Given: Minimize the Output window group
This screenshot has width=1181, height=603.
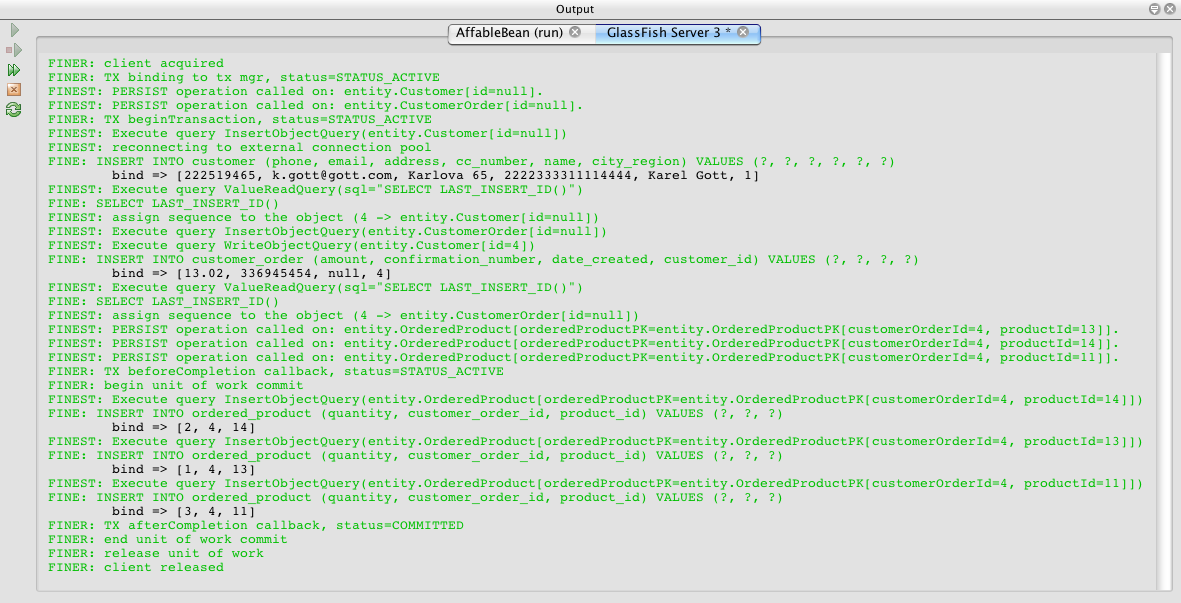Looking at the screenshot, I should (1154, 9).
